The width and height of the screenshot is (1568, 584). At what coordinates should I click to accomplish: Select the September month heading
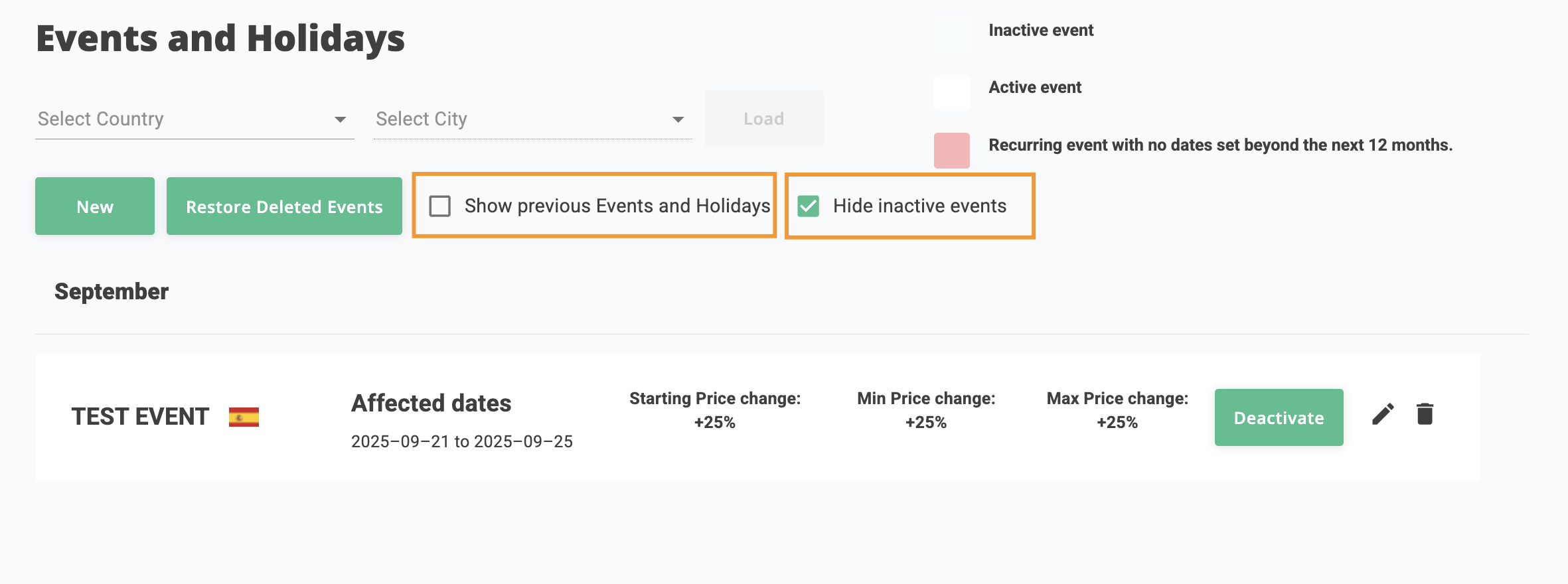point(112,291)
